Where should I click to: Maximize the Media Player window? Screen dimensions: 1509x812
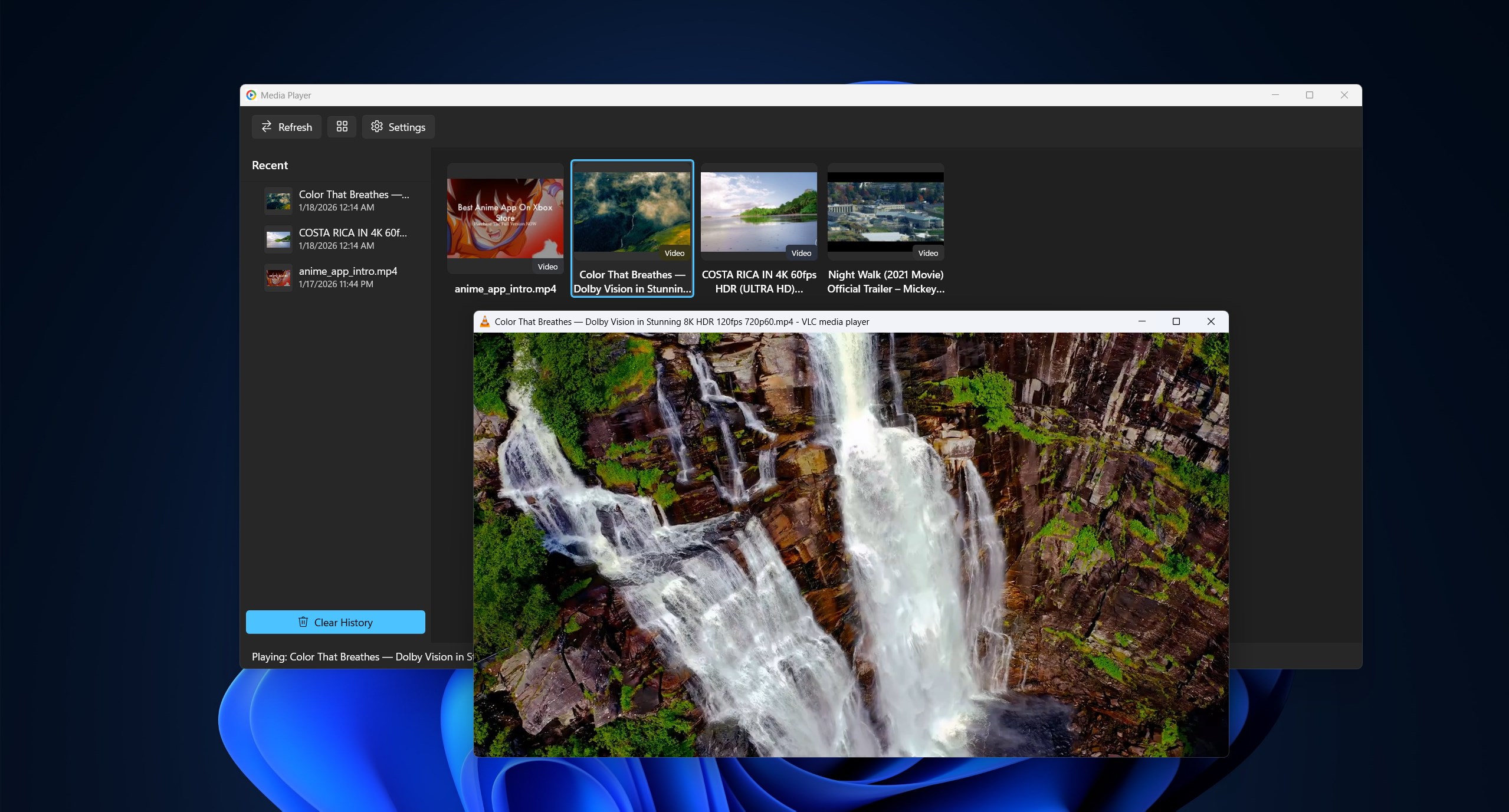[1309, 95]
